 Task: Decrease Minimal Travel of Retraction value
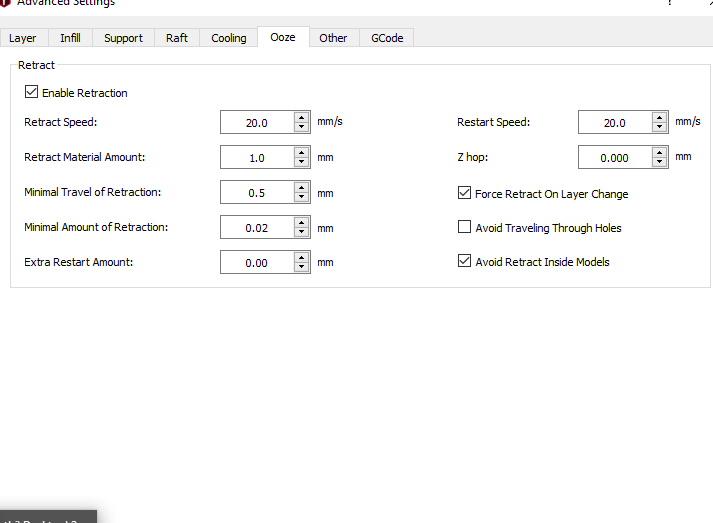[301, 197]
